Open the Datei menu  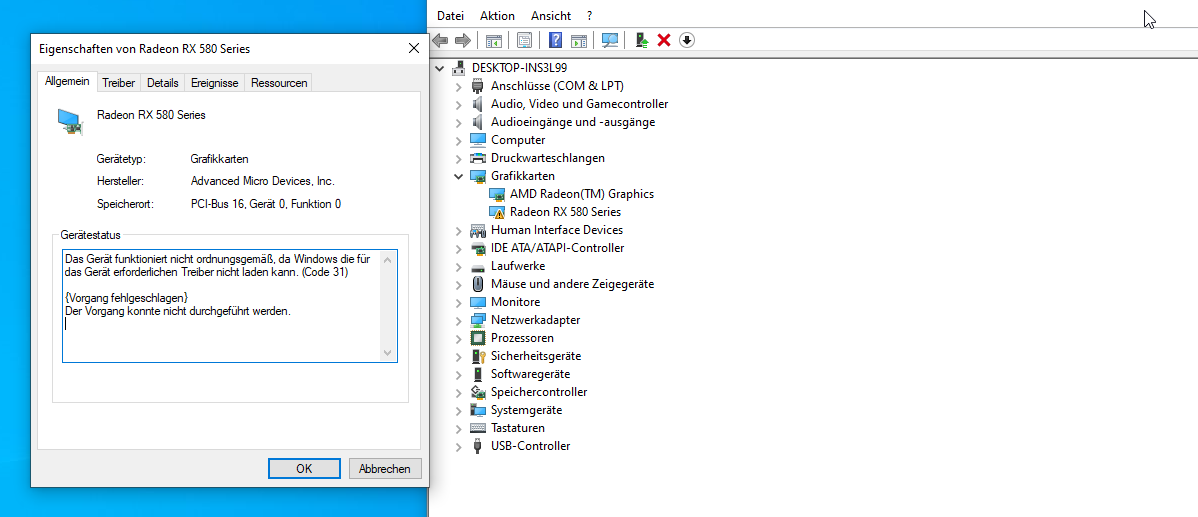tap(451, 15)
